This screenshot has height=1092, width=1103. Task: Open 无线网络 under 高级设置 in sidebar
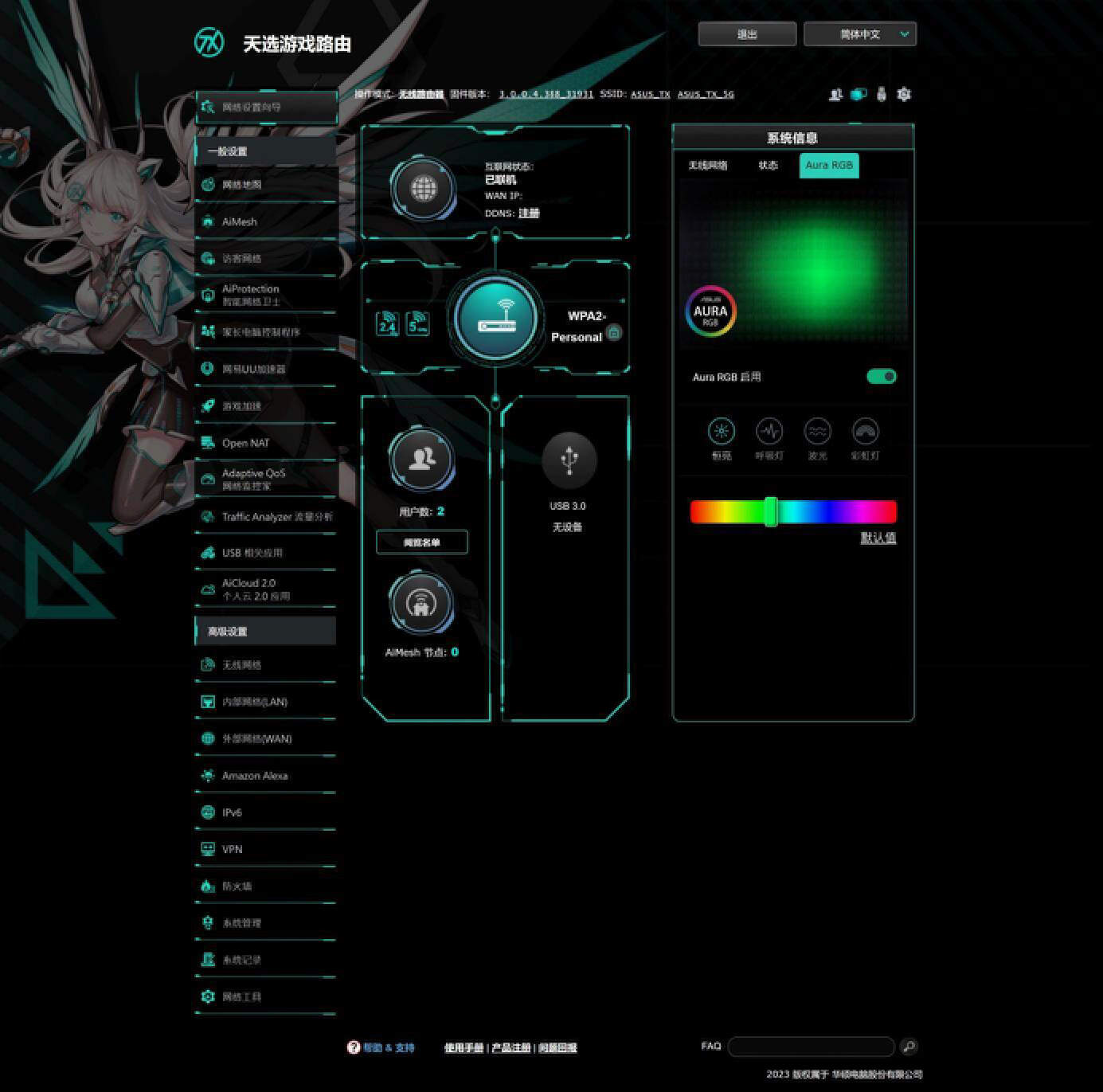click(x=266, y=665)
